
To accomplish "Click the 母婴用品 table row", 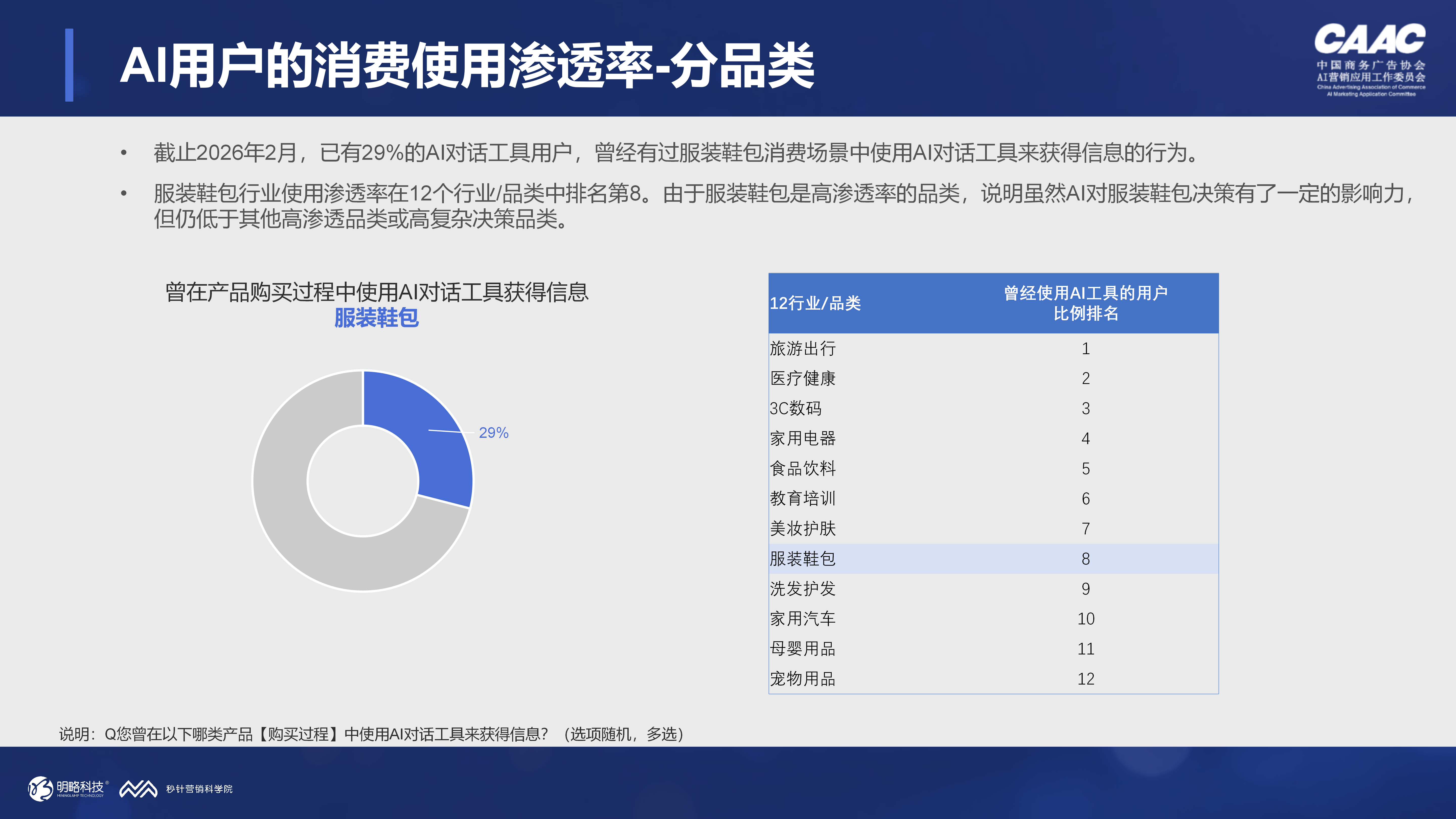I will point(993,648).
